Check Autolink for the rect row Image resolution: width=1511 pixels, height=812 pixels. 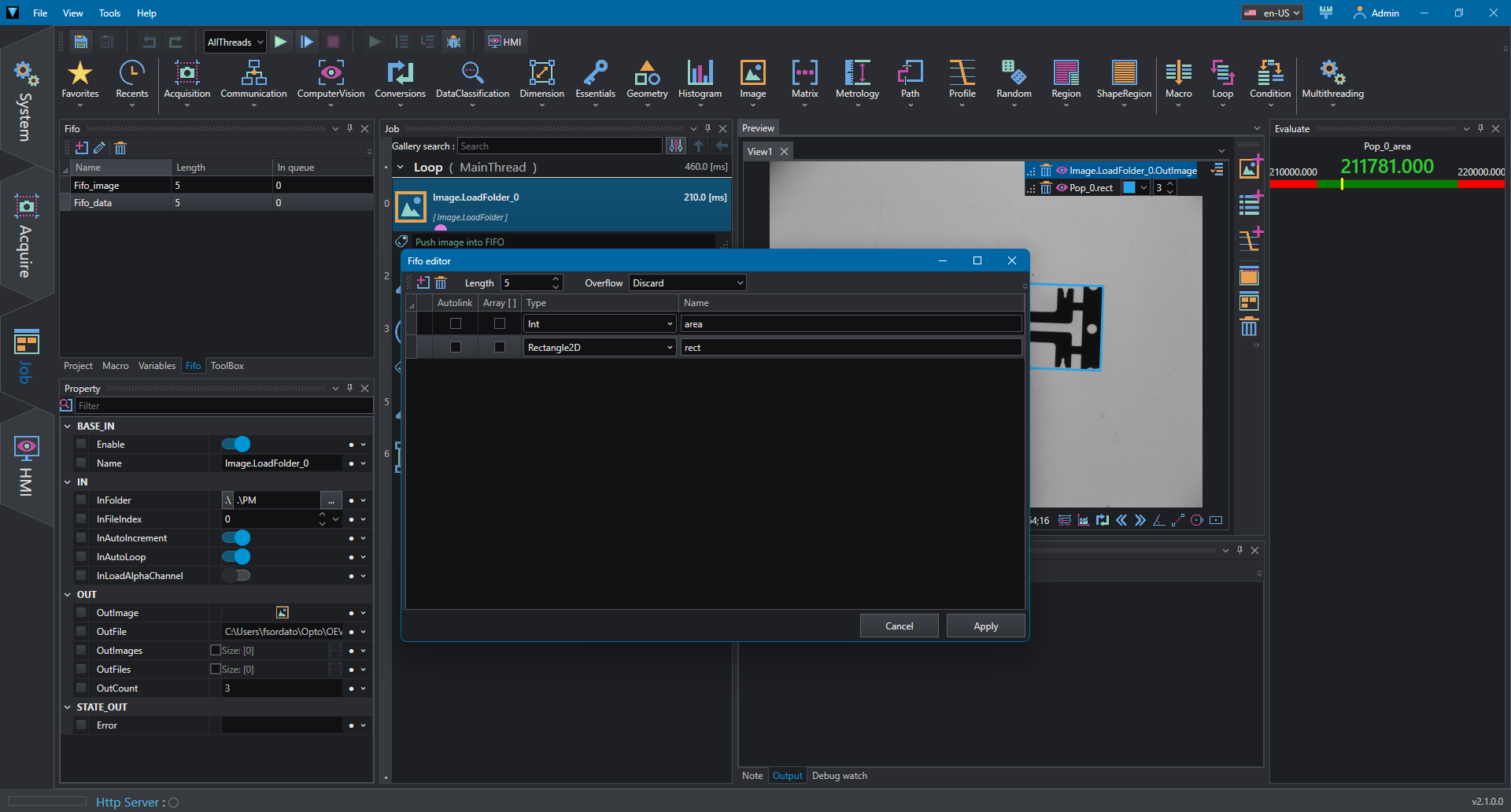(456, 348)
